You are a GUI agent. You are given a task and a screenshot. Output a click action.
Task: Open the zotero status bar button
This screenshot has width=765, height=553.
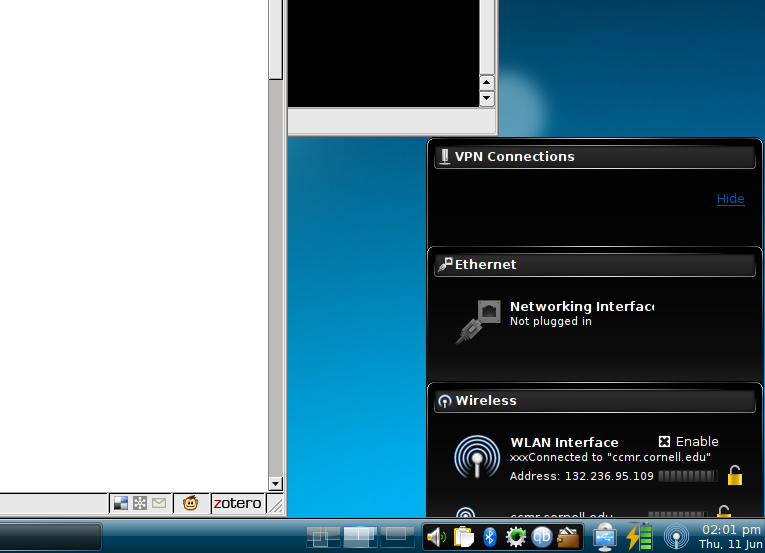pos(237,503)
